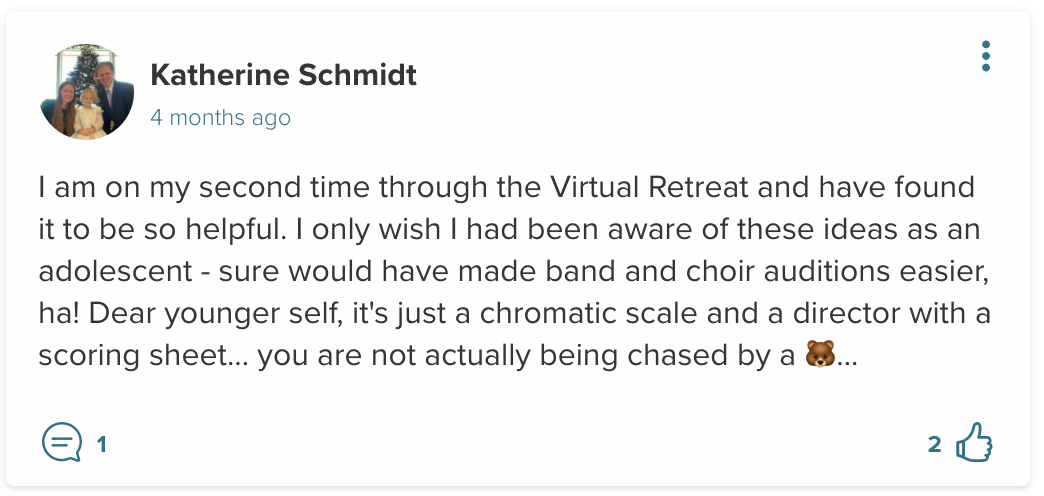Click the comment count number 1
The width and height of the screenshot is (1044, 496).
[101, 444]
